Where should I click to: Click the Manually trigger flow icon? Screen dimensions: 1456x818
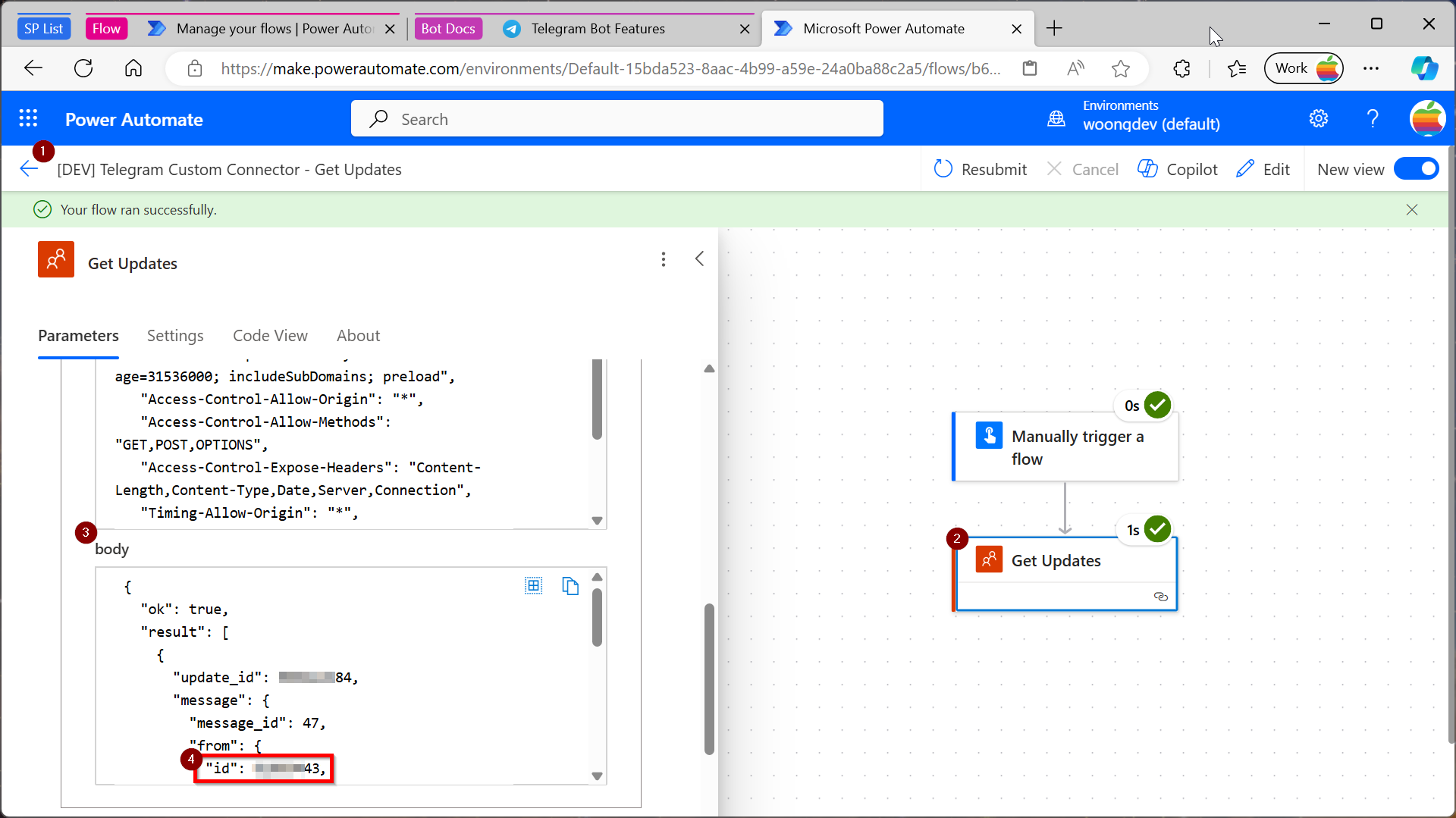tap(989, 436)
